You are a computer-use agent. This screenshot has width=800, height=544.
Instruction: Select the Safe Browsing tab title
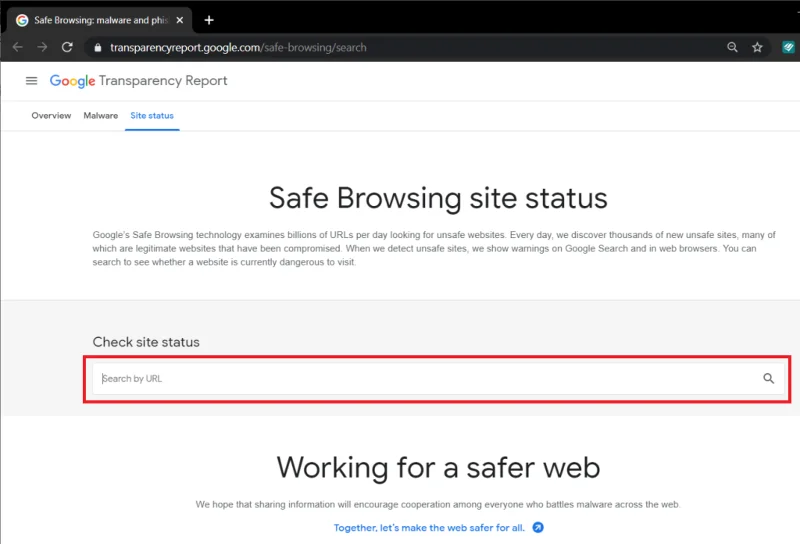(x=101, y=20)
